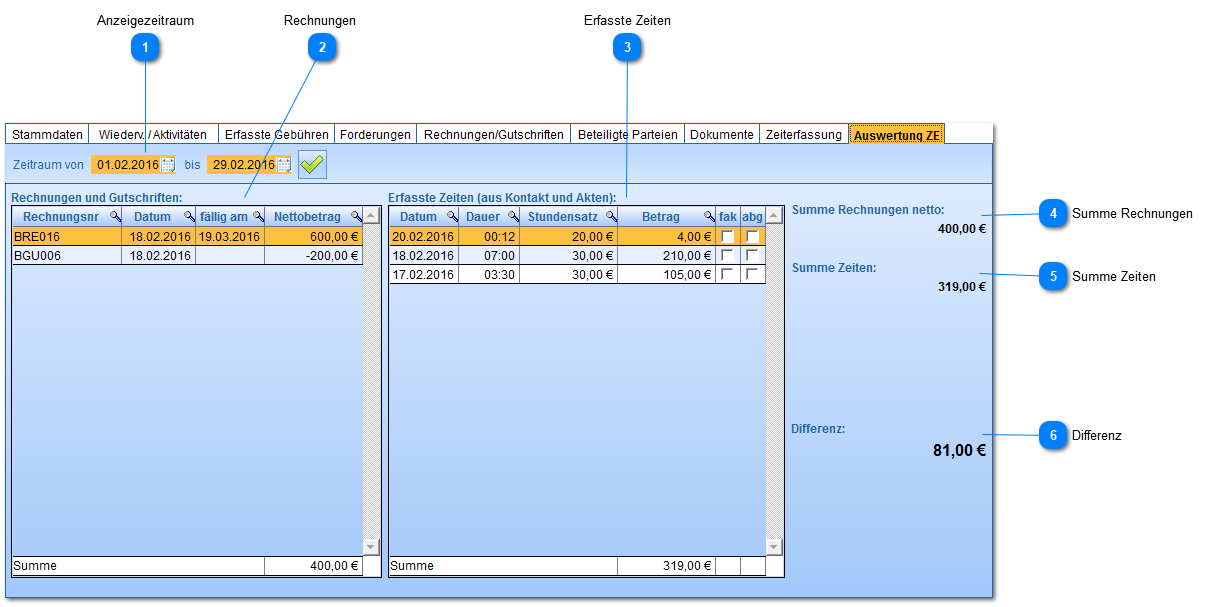
Task: Open the Zeiterfassung tab
Action: (x=804, y=134)
